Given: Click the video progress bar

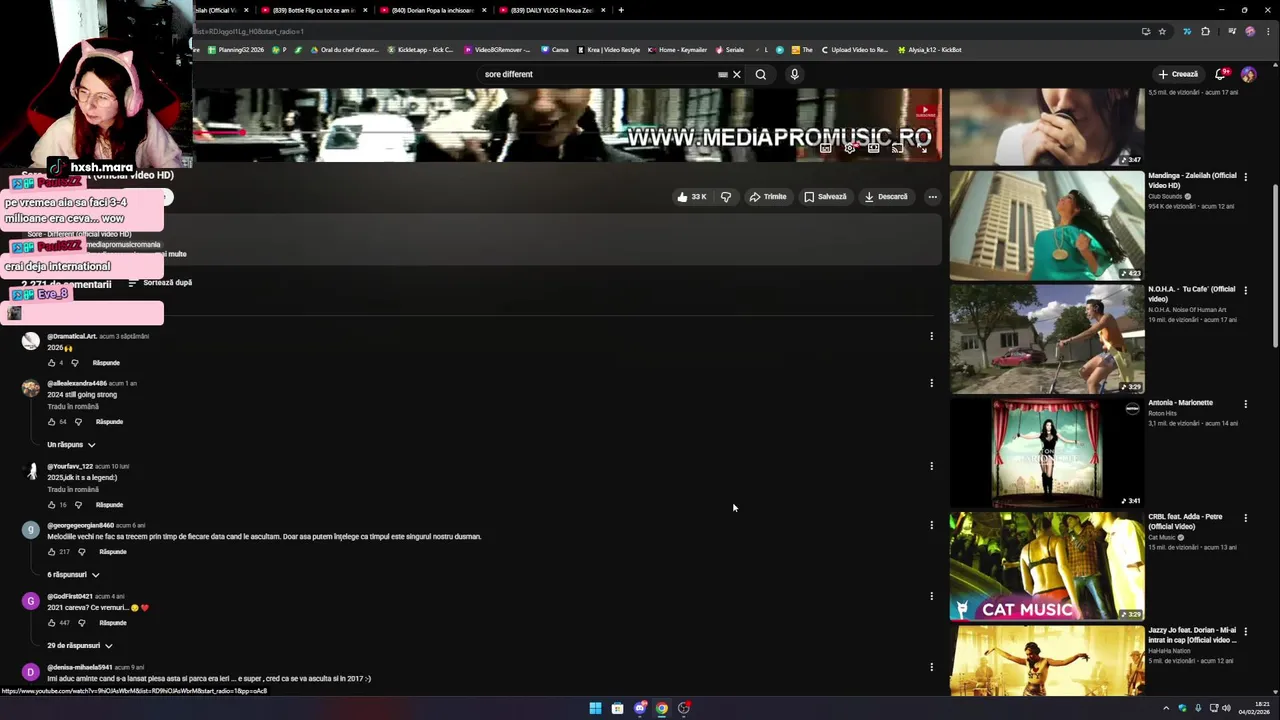Looking at the screenshot, I should 567,131.
